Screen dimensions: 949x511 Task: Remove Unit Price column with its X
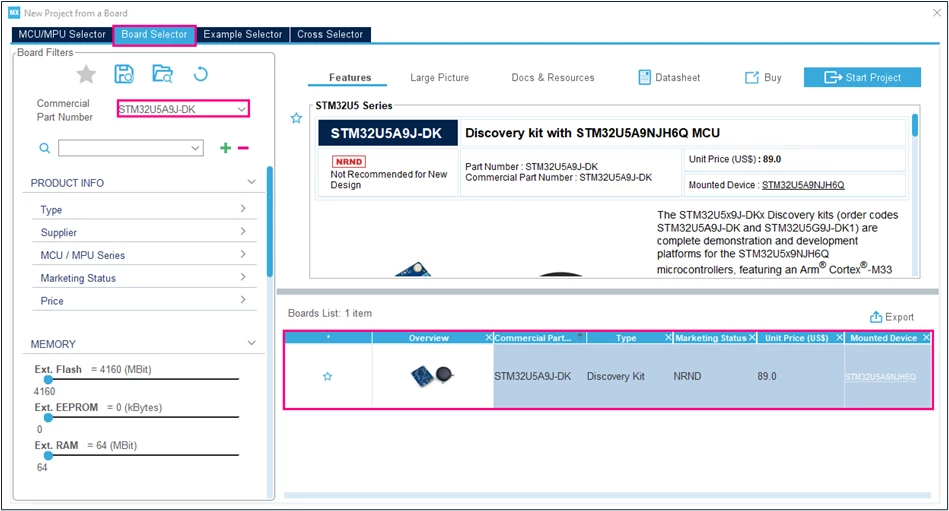(x=839, y=338)
